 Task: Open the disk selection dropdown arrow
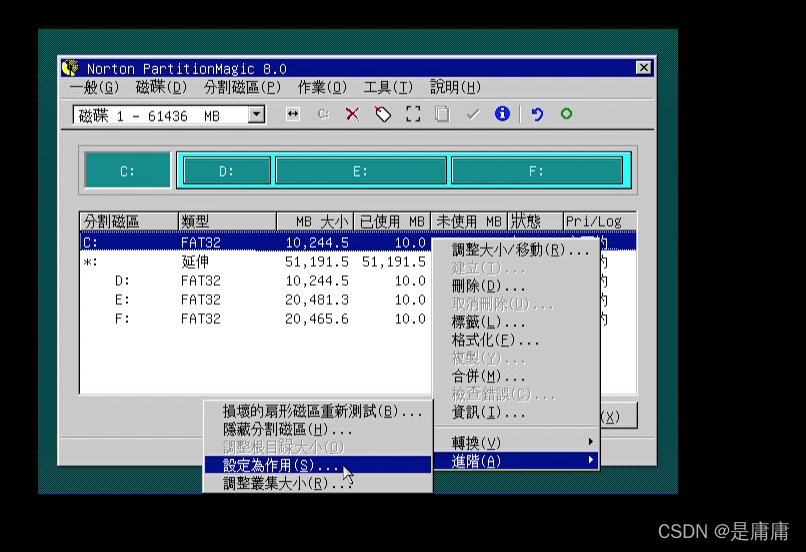pos(256,114)
